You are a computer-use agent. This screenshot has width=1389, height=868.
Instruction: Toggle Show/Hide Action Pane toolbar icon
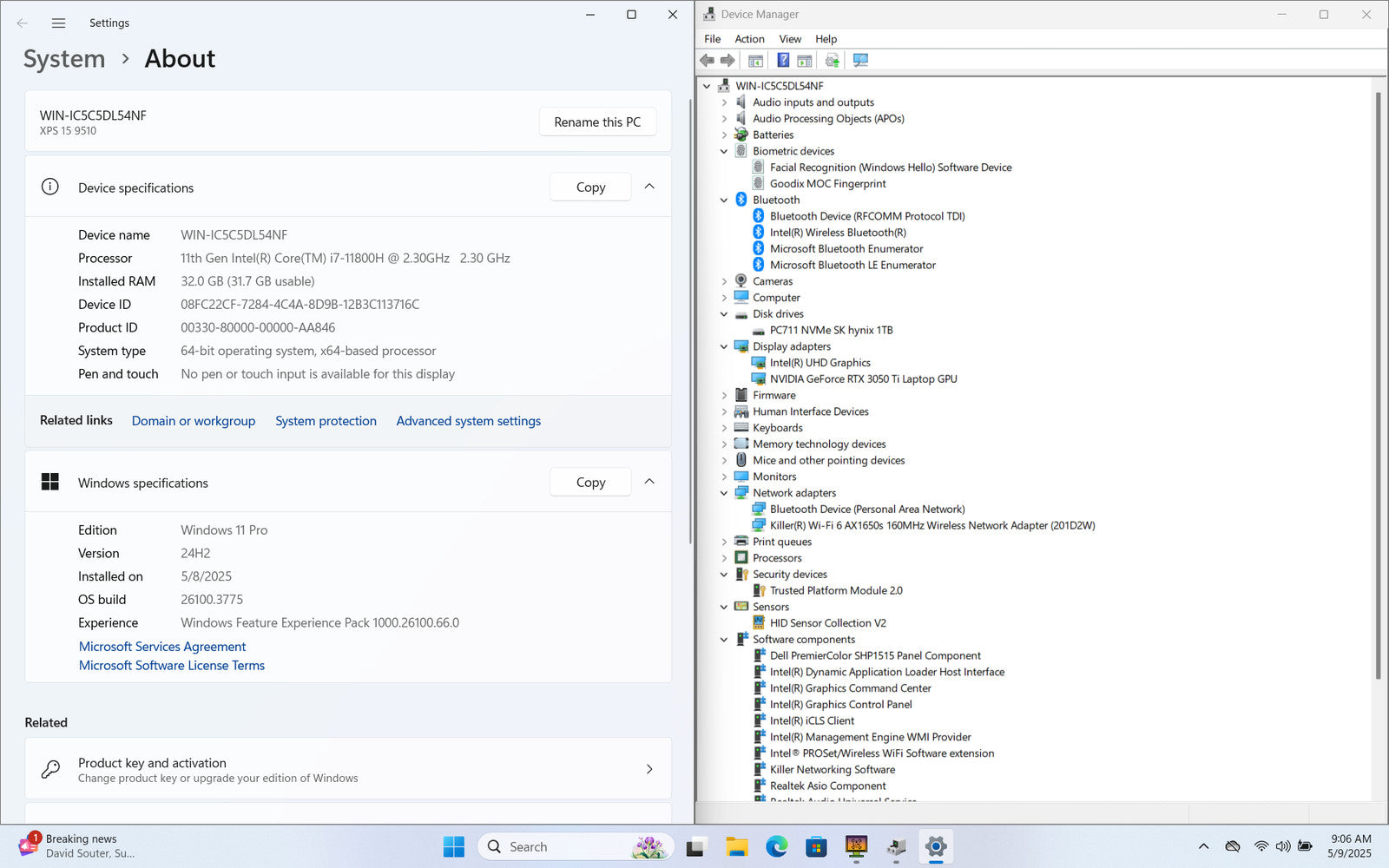click(x=805, y=61)
